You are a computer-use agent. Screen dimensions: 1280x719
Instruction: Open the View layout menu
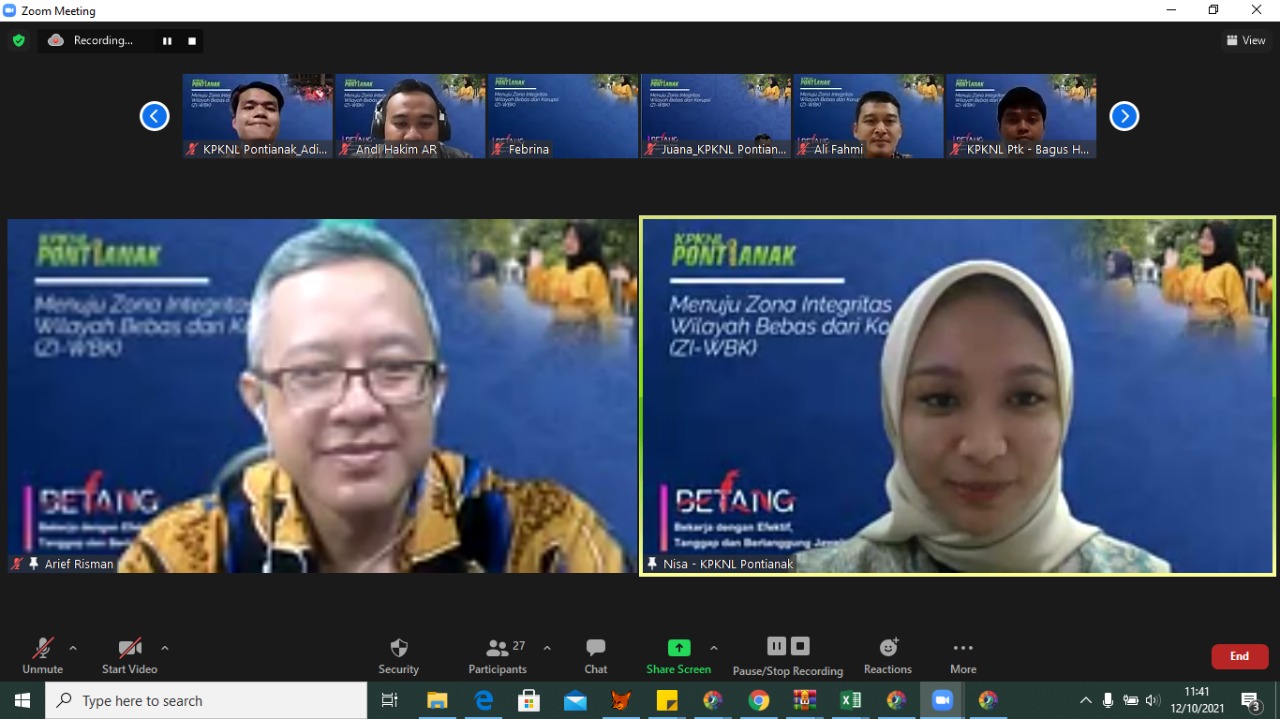click(1246, 41)
